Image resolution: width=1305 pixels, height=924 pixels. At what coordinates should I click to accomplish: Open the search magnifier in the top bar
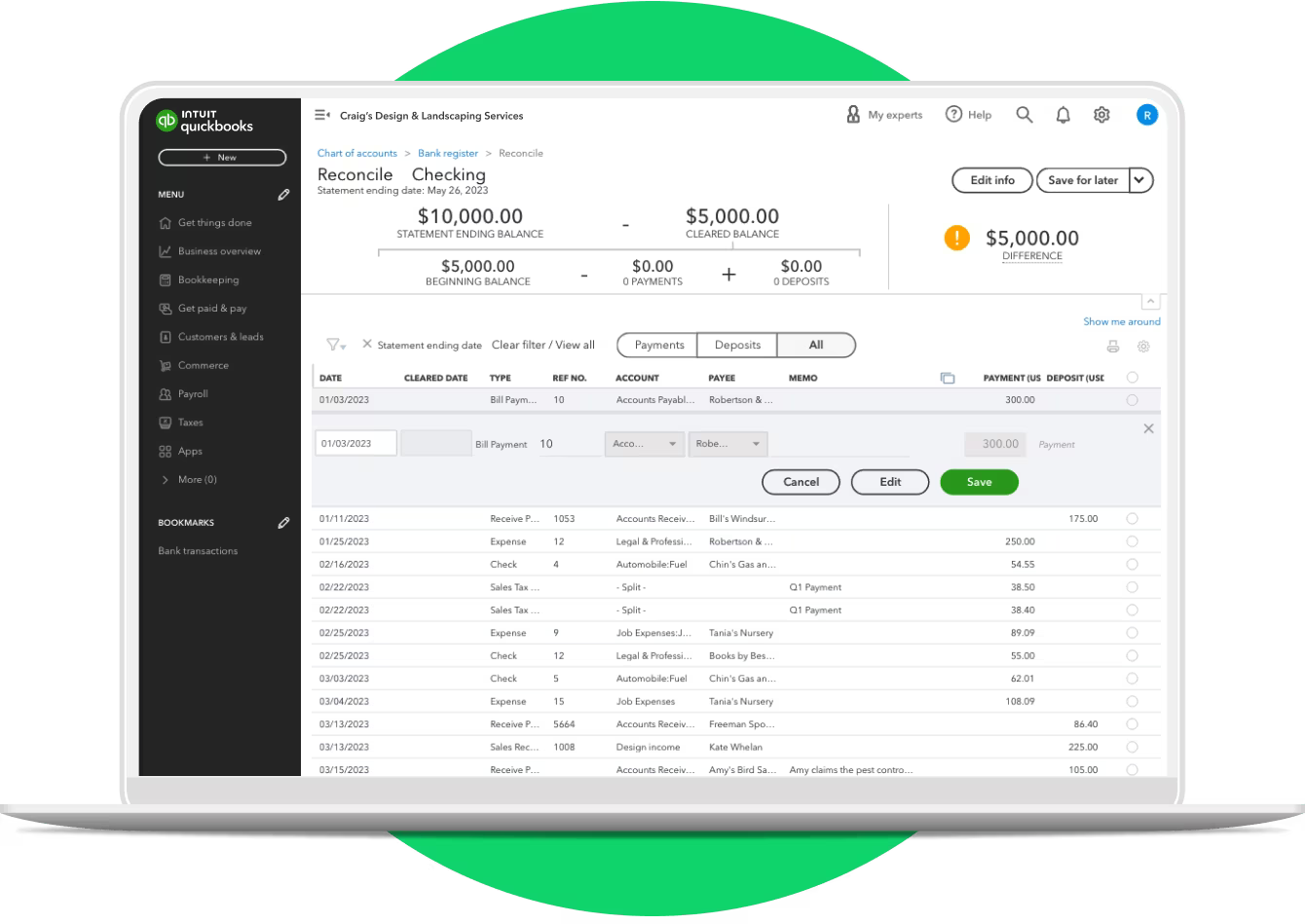click(x=1024, y=114)
